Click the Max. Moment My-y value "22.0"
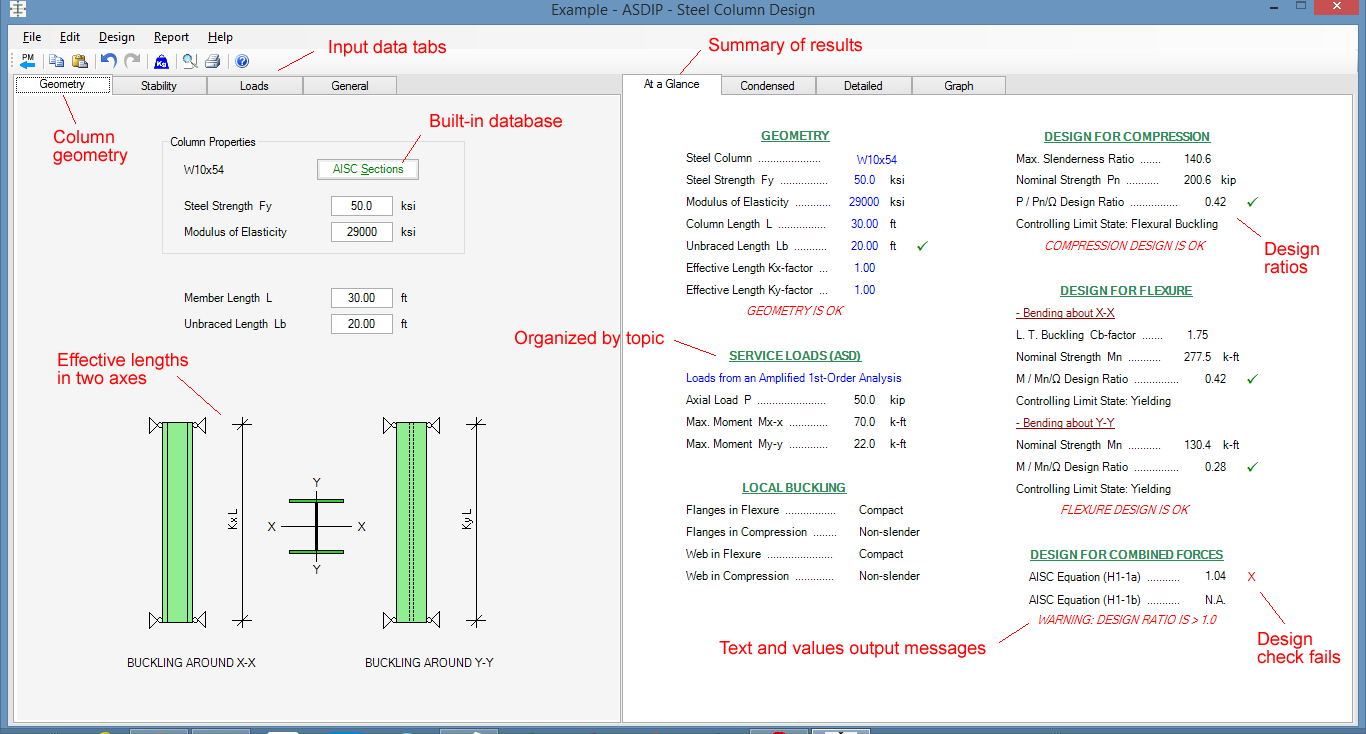Image resolution: width=1366 pixels, height=734 pixels. coord(865,444)
